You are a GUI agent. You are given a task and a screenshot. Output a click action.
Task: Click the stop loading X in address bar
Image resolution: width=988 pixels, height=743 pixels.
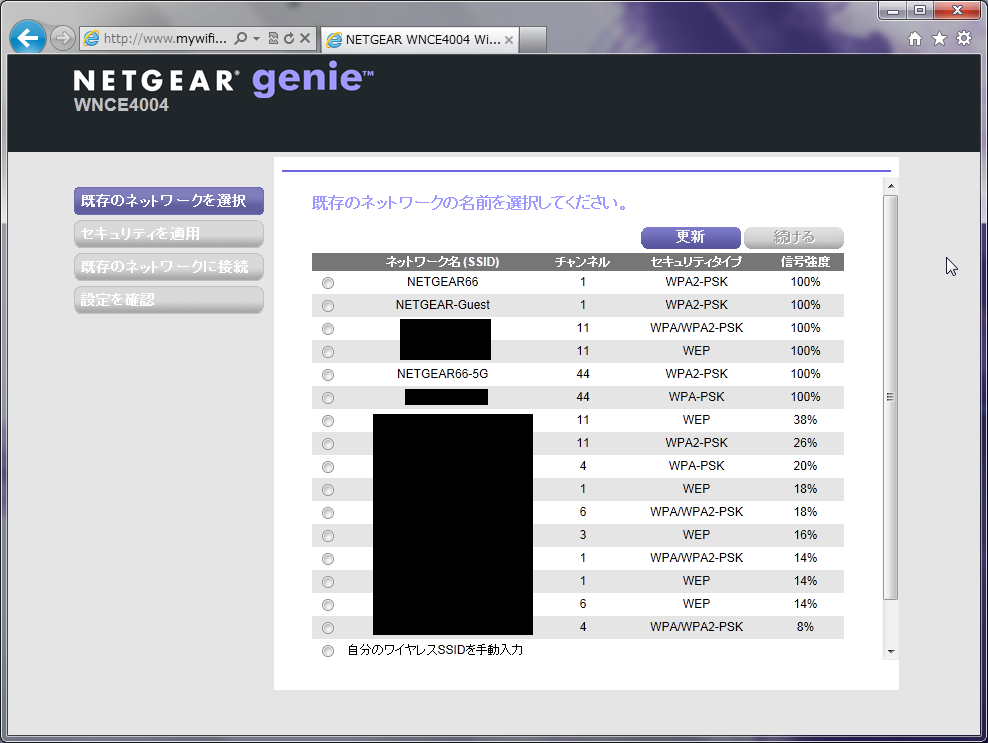coord(305,39)
